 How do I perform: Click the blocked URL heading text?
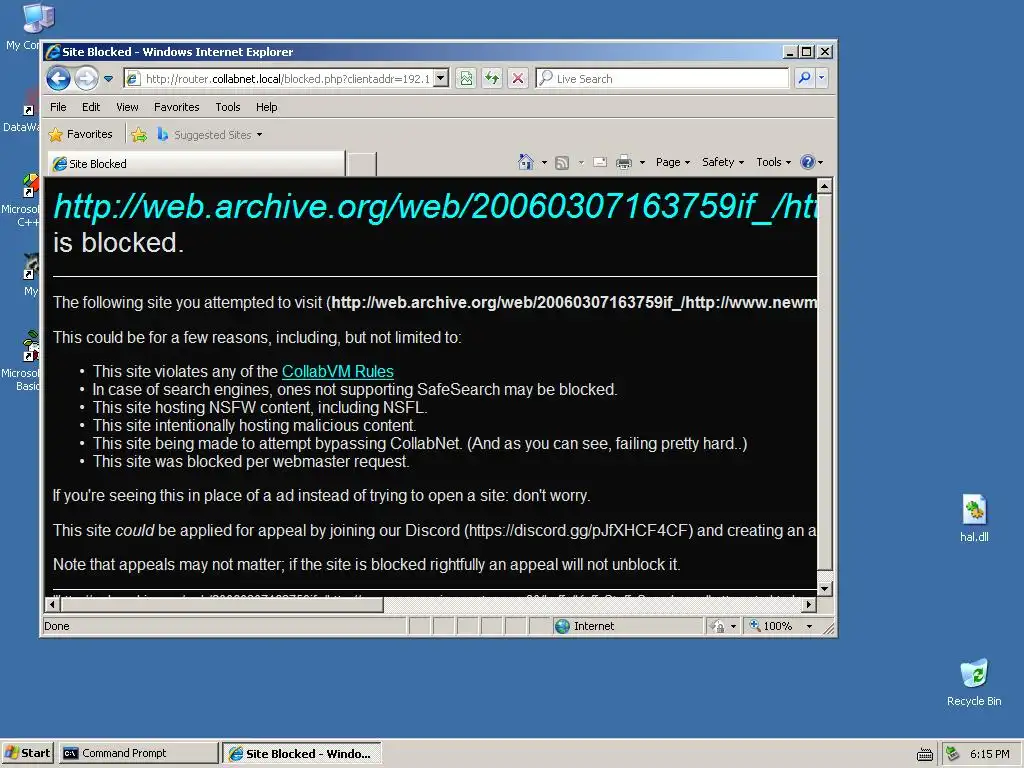click(x=435, y=206)
